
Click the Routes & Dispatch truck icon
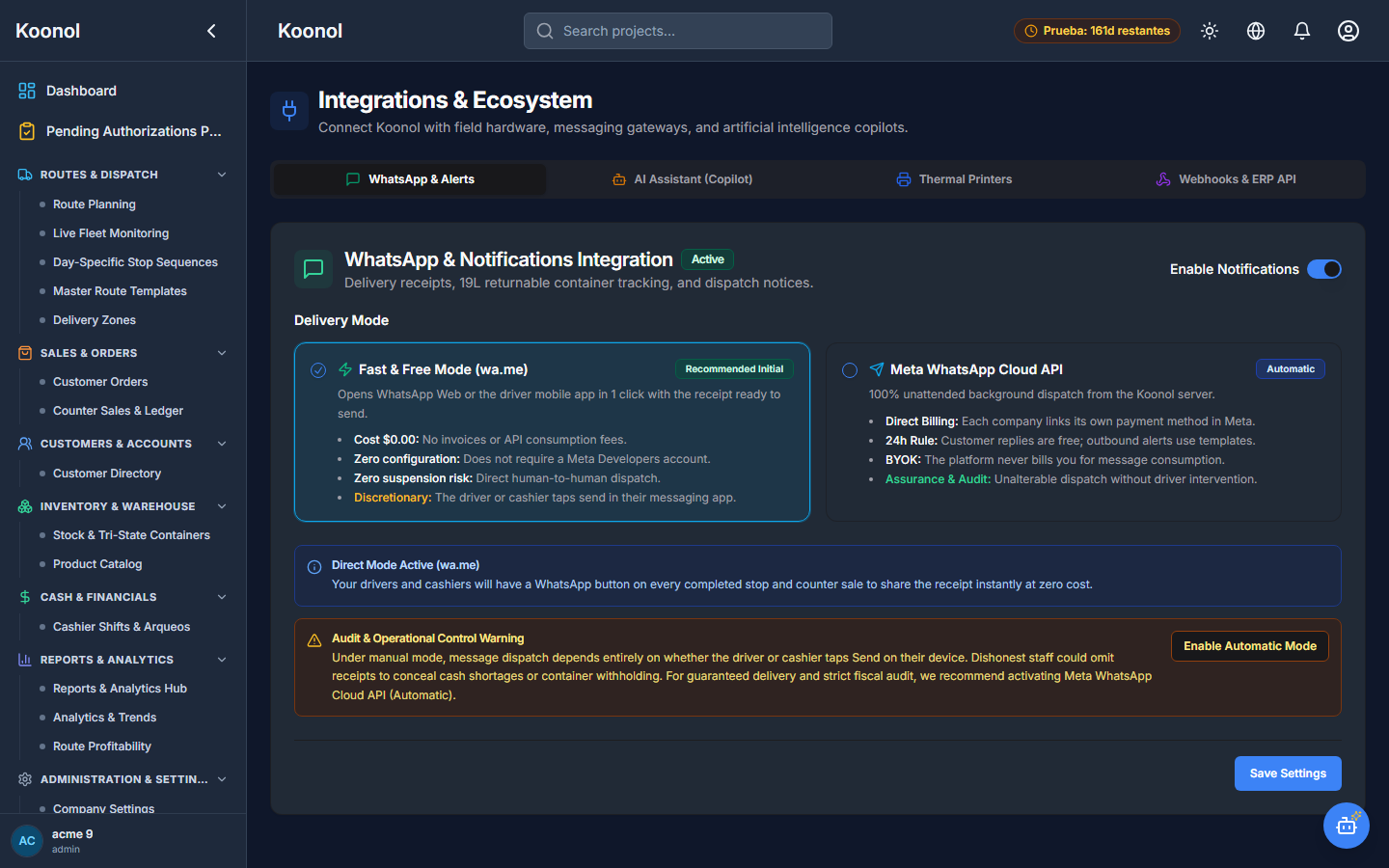[25, 175]
